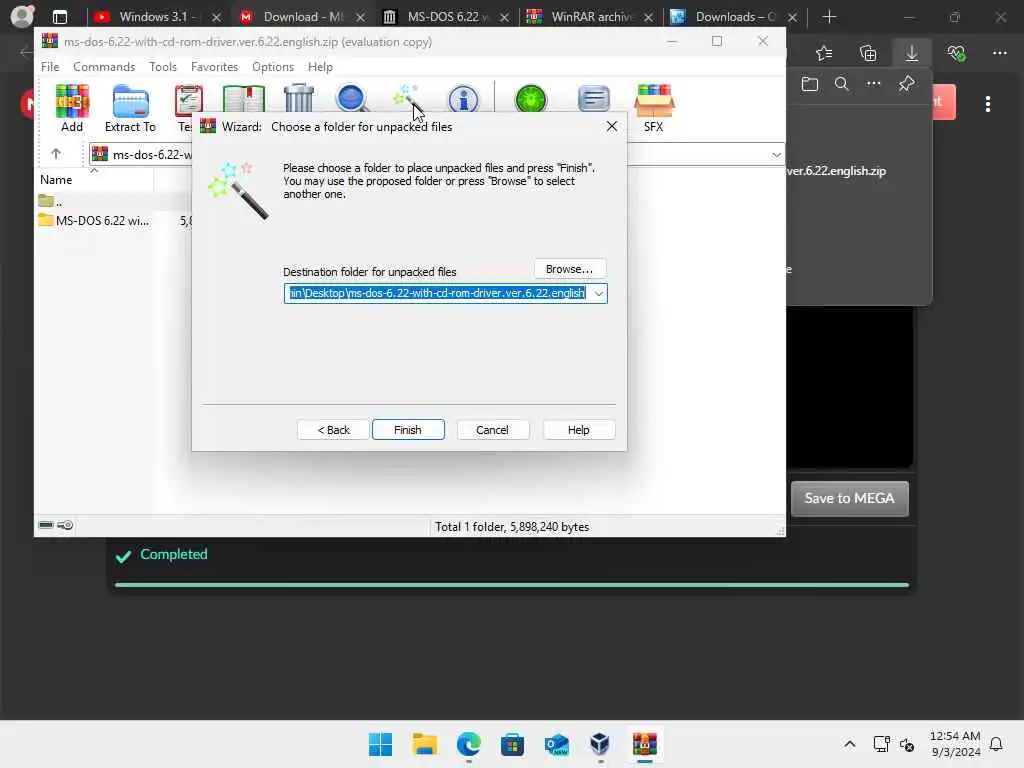The image size is (1024, 768).
Task: Click the browser profile avatar
Action: [x=22, y=16]
